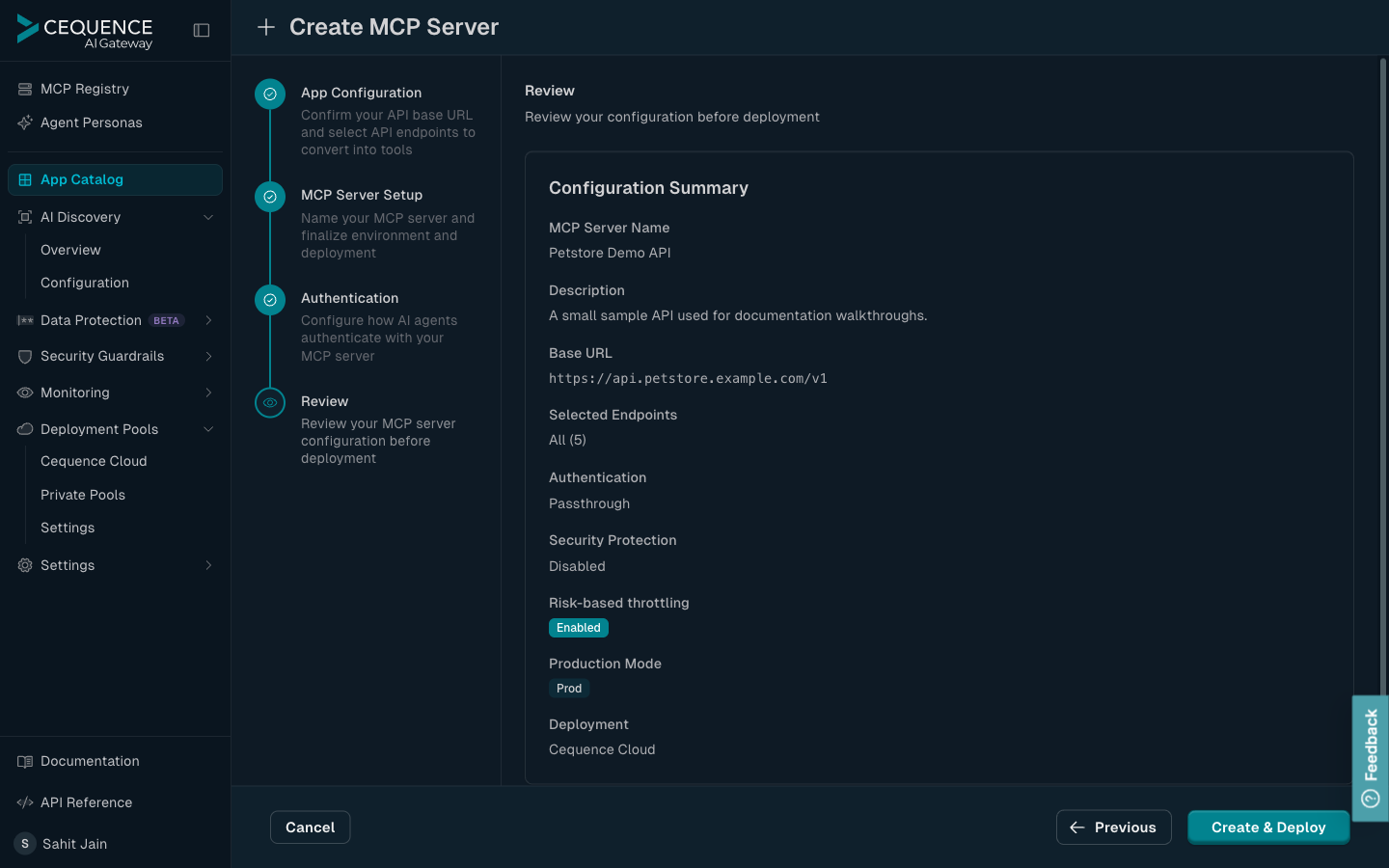The width and height of the screenshot is (1389, 868).
Task: Click the Cancel button
Action: point(310,827)
